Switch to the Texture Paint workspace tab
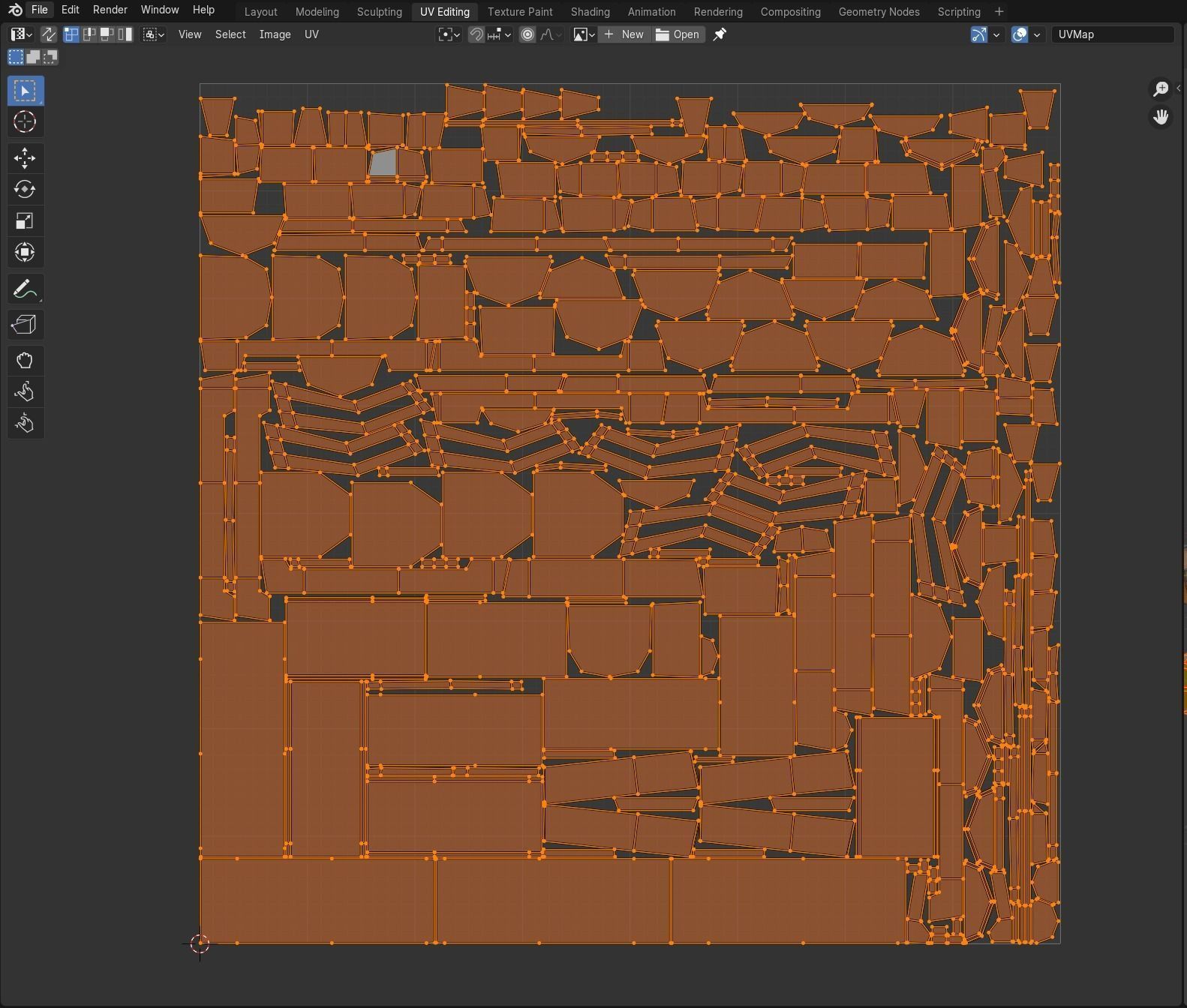The width and height of the screenshot is (1187, 1008). (x=520, y=12)
